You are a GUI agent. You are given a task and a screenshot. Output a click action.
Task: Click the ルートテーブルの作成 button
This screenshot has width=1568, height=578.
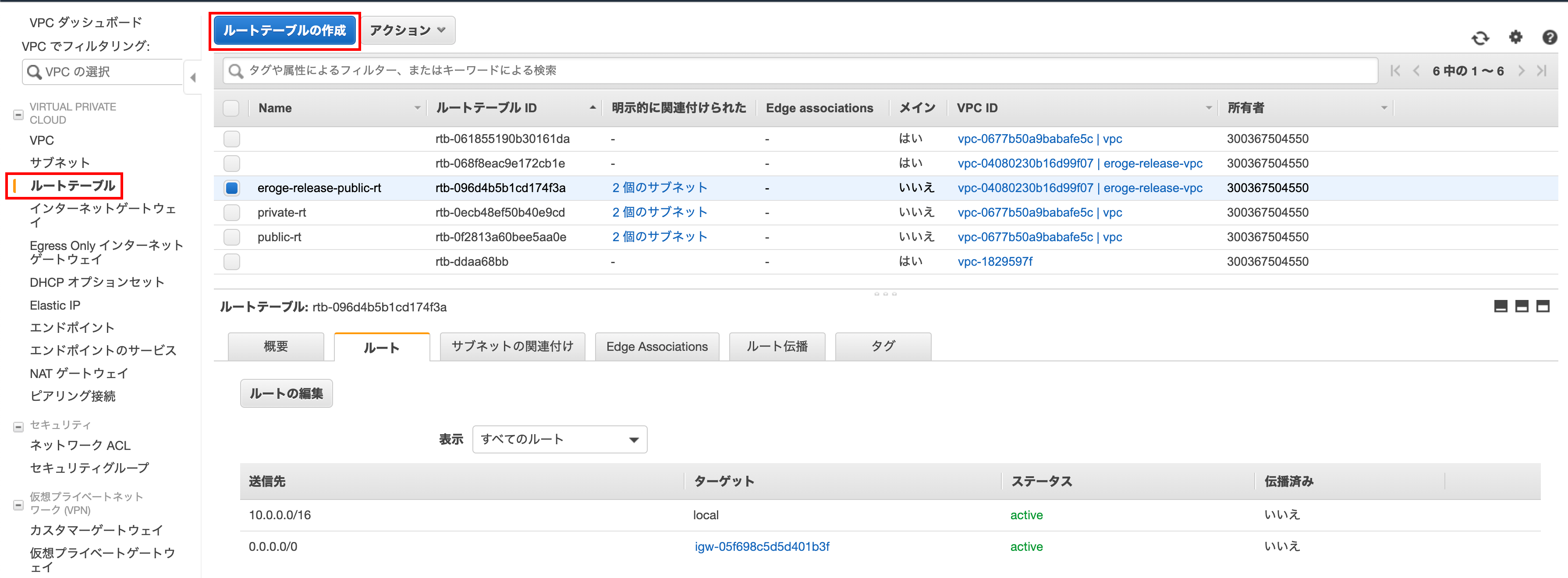pos(284,30)
